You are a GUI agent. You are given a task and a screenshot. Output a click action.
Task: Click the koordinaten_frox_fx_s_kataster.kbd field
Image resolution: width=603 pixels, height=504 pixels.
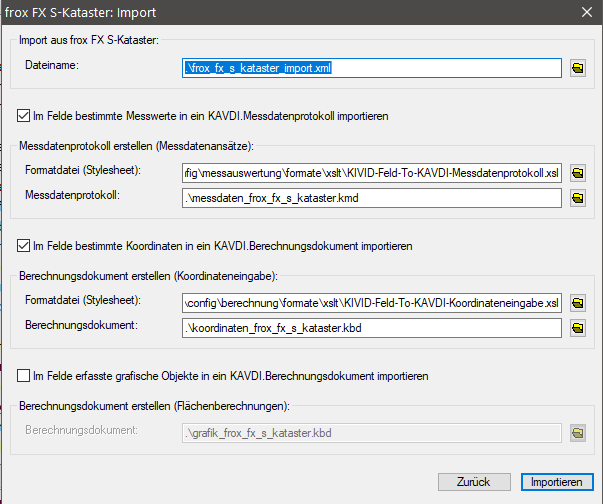click(372, 326)
